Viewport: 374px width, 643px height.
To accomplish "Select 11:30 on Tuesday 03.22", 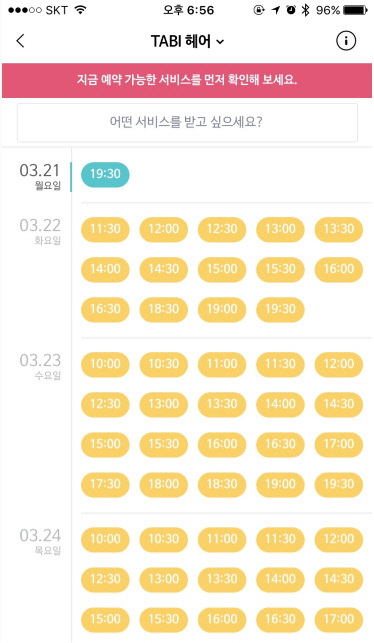I will pos(105,229).
